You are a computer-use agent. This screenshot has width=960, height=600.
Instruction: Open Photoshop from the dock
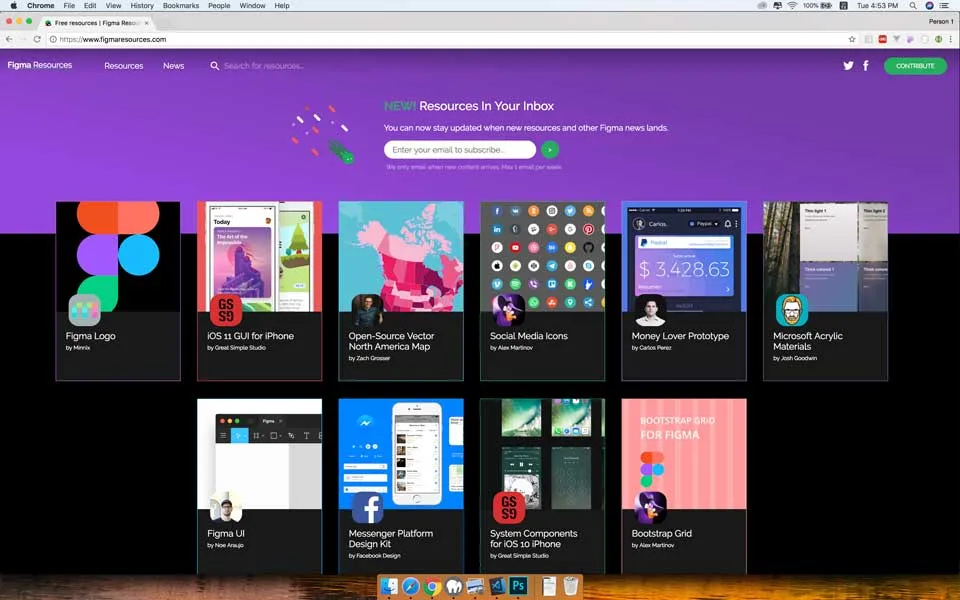(518, 588)
